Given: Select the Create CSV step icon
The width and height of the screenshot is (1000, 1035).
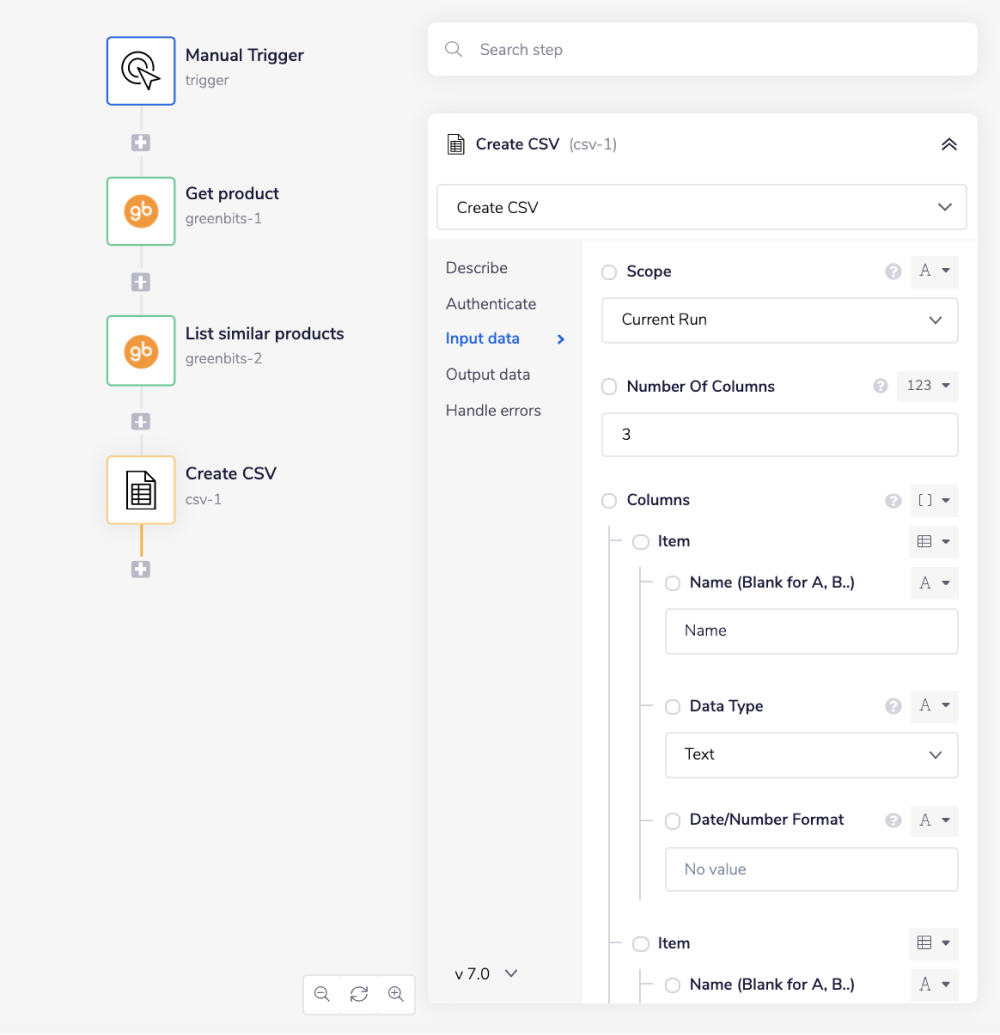Looking at the screenshot, I should (141, 490).
